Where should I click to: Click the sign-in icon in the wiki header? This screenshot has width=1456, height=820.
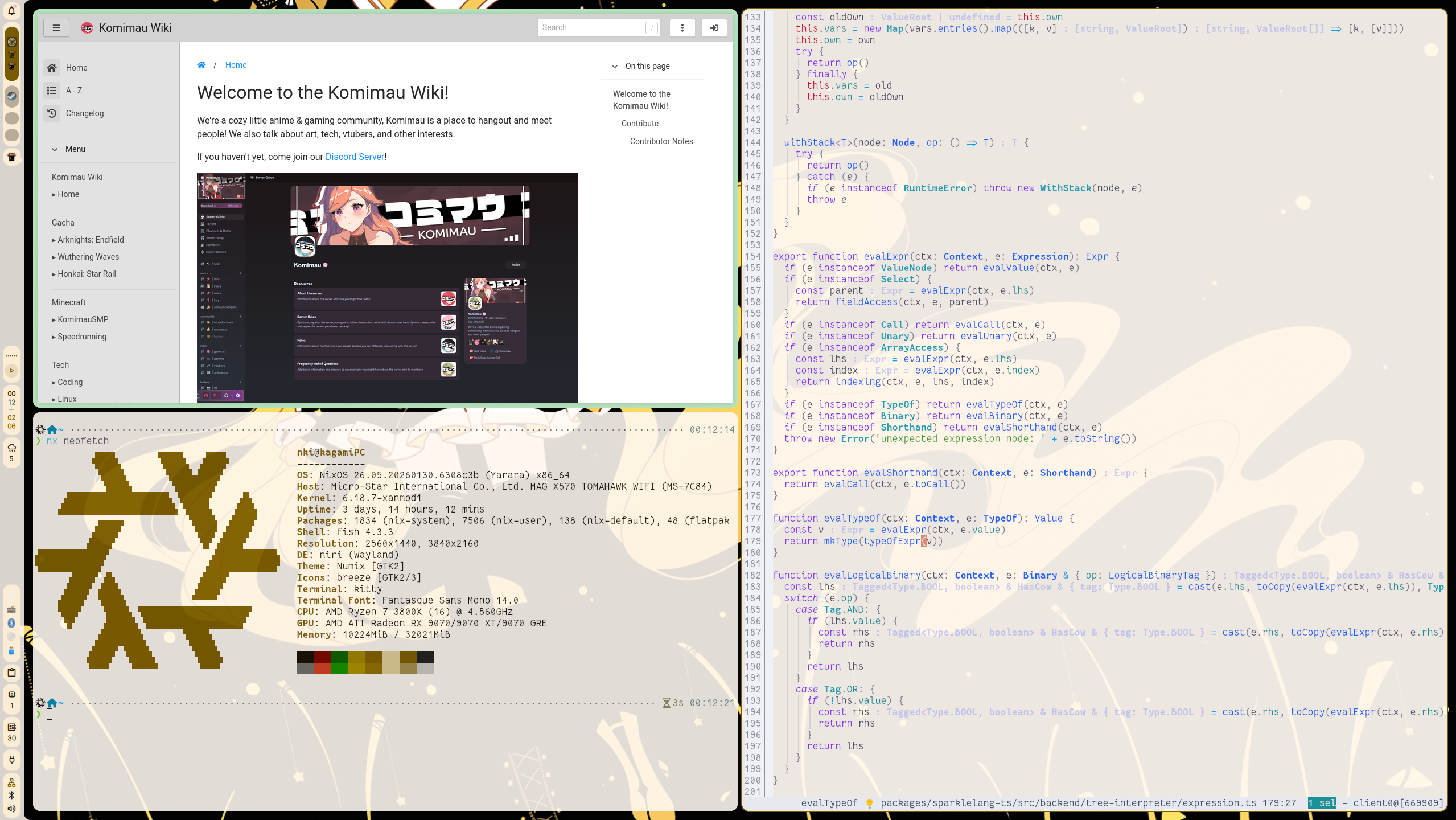[x=714, y=27]
